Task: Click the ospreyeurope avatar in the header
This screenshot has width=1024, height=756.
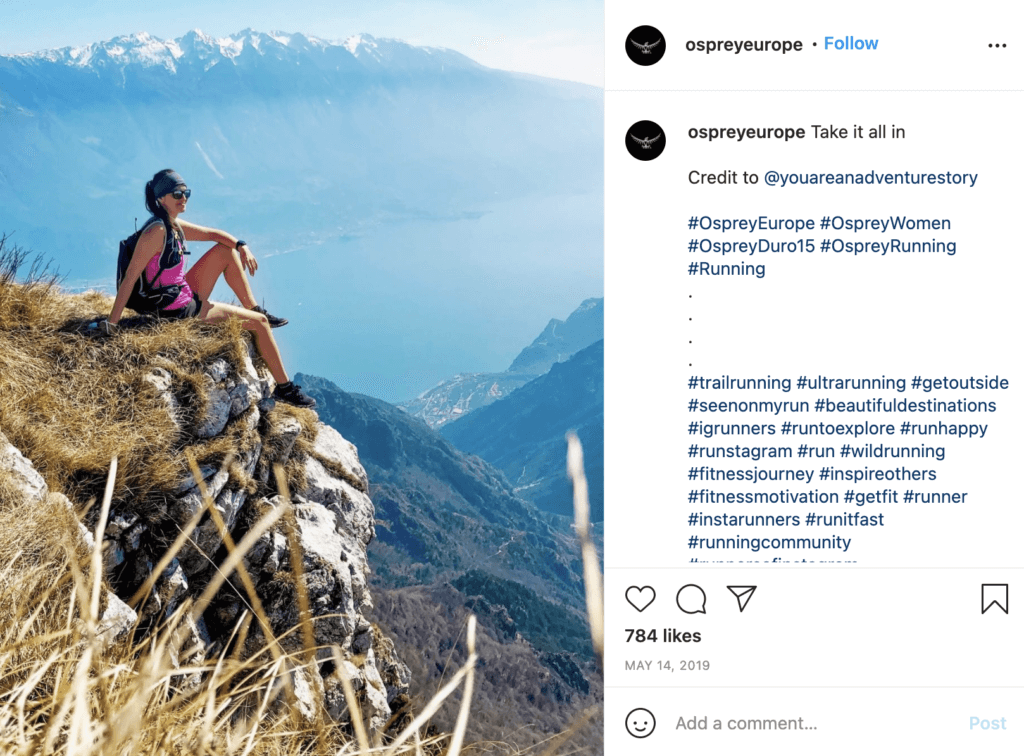Action: point(646,45)
